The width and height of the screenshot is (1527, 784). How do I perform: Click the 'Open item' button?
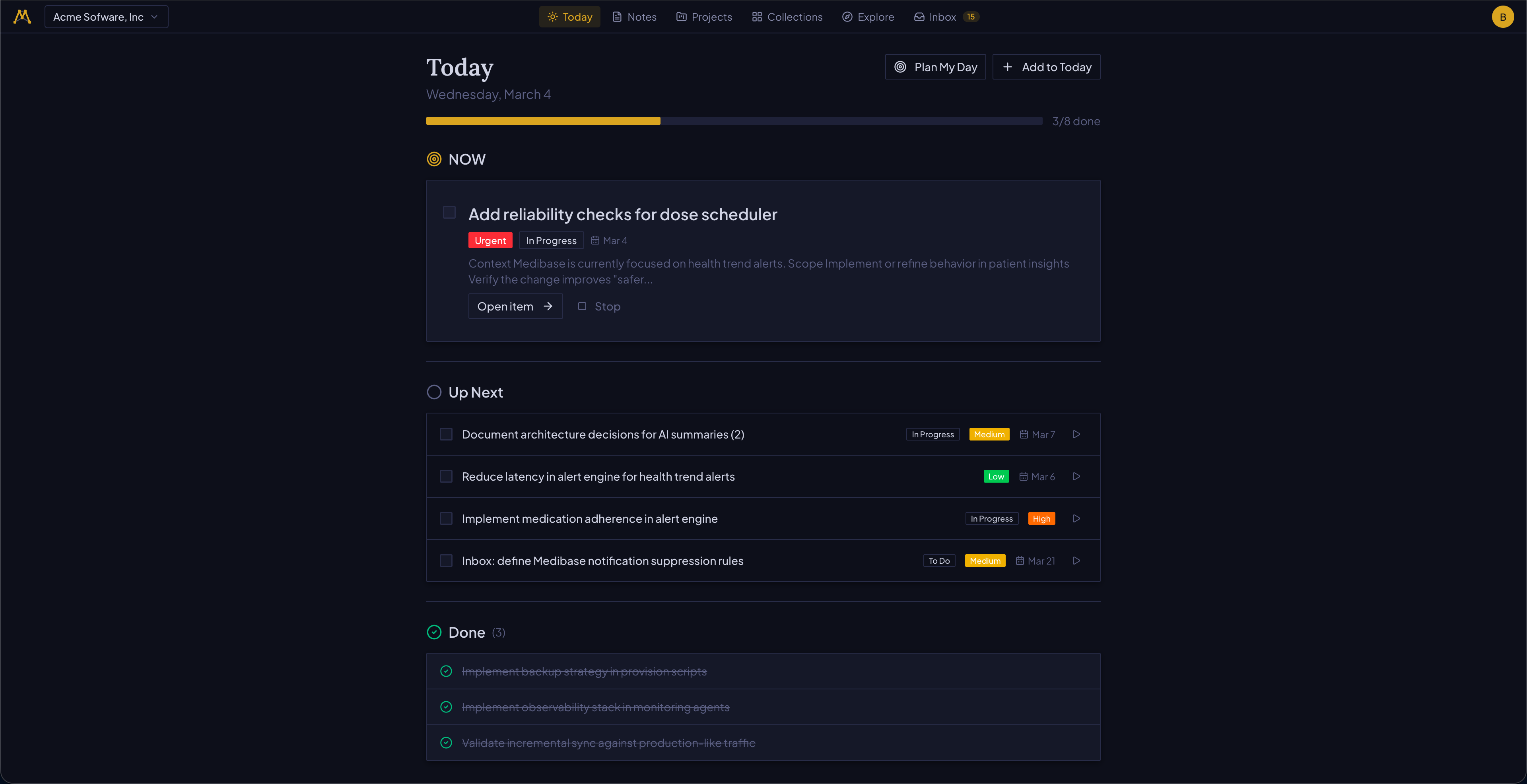(x=515, y=307)
